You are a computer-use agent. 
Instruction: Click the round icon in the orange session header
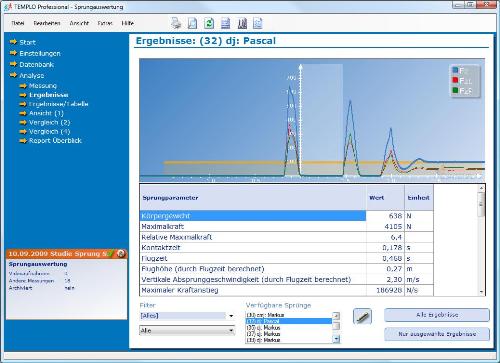point(121,254)
